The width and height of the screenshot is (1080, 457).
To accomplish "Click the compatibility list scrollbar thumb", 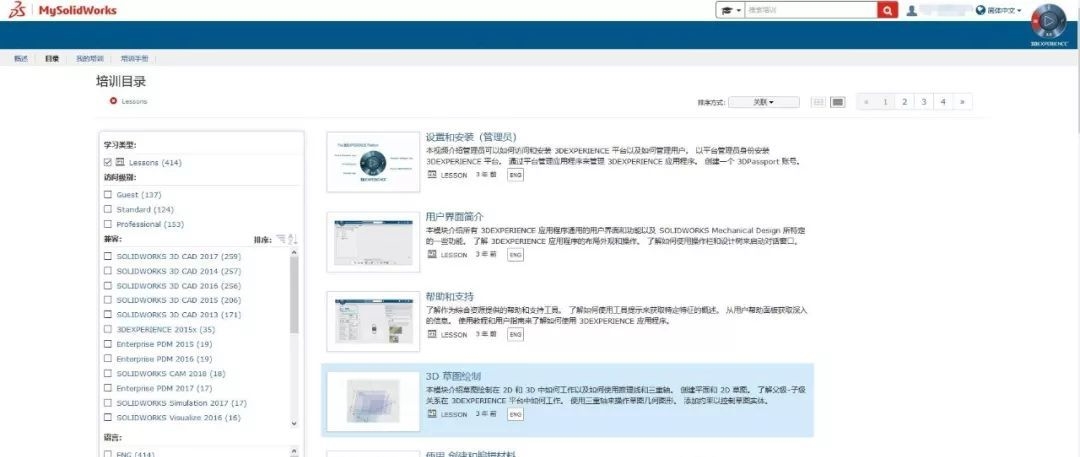I will (294, 294).
